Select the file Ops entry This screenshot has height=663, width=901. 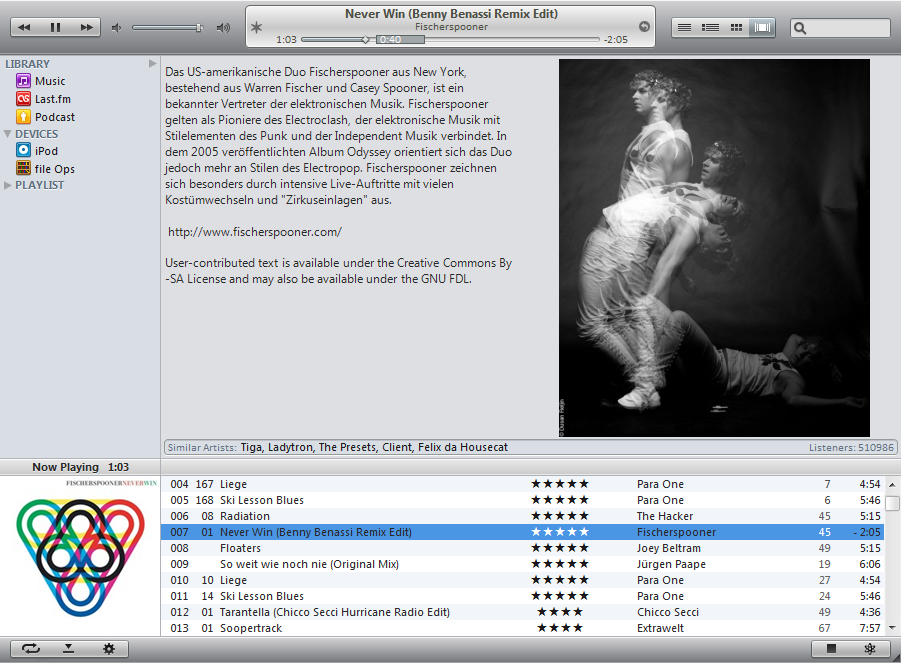55,168
